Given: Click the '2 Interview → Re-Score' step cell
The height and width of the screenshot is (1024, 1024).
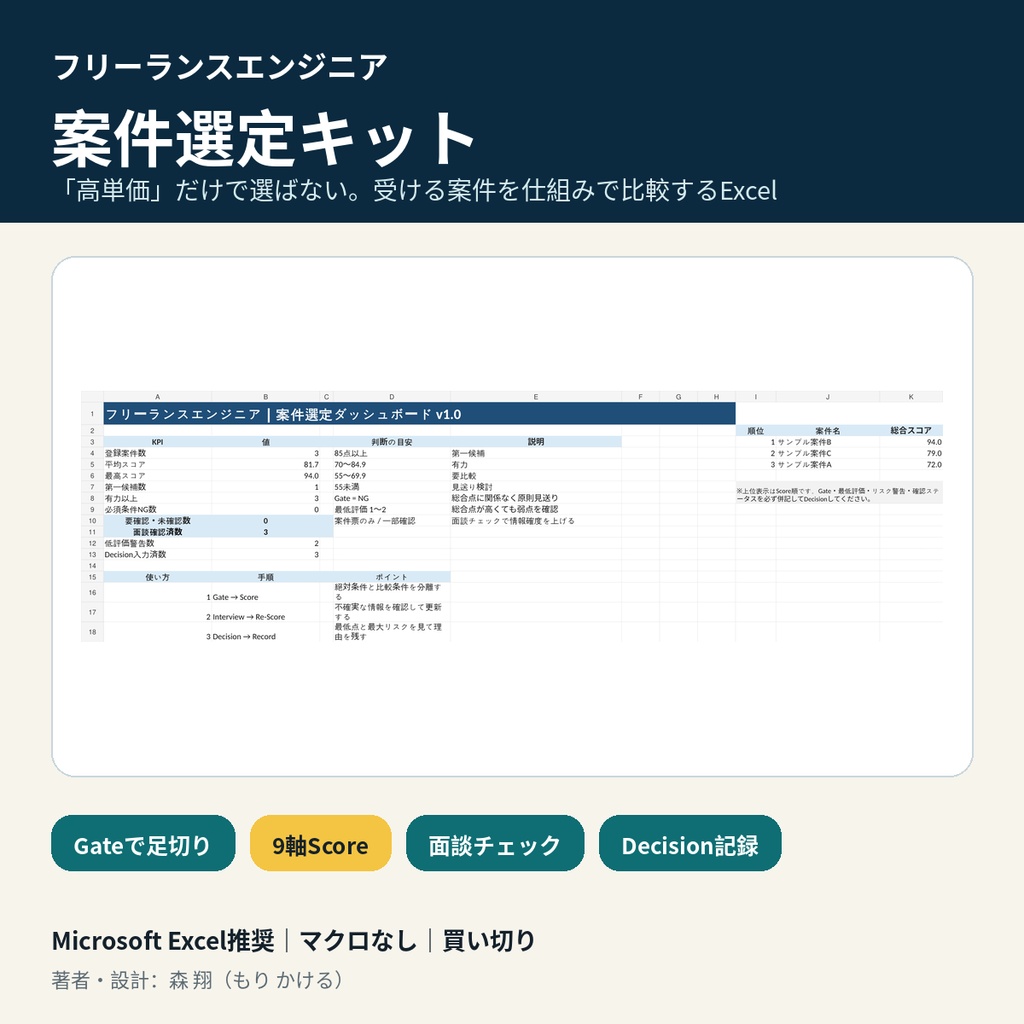Looking at the screenshot, I should [246, 617].
